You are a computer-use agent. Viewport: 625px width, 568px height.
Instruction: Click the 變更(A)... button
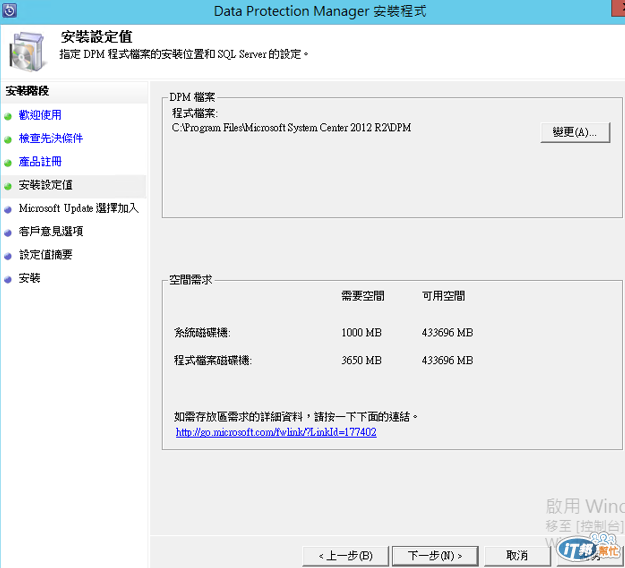coord(575,132)
